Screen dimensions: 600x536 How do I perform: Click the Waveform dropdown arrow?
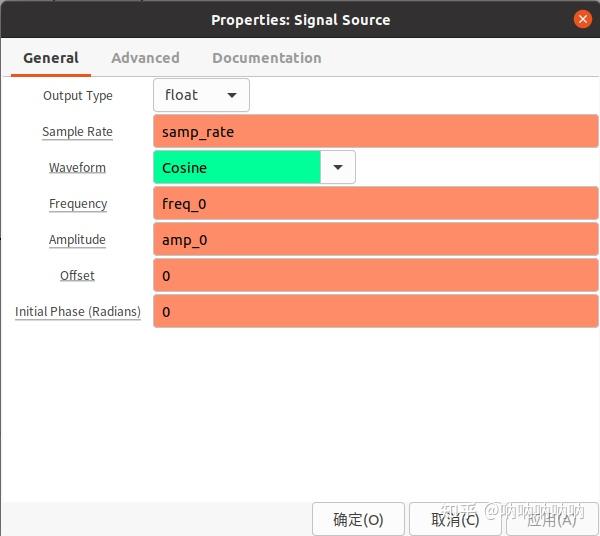(x=338, y=167)
